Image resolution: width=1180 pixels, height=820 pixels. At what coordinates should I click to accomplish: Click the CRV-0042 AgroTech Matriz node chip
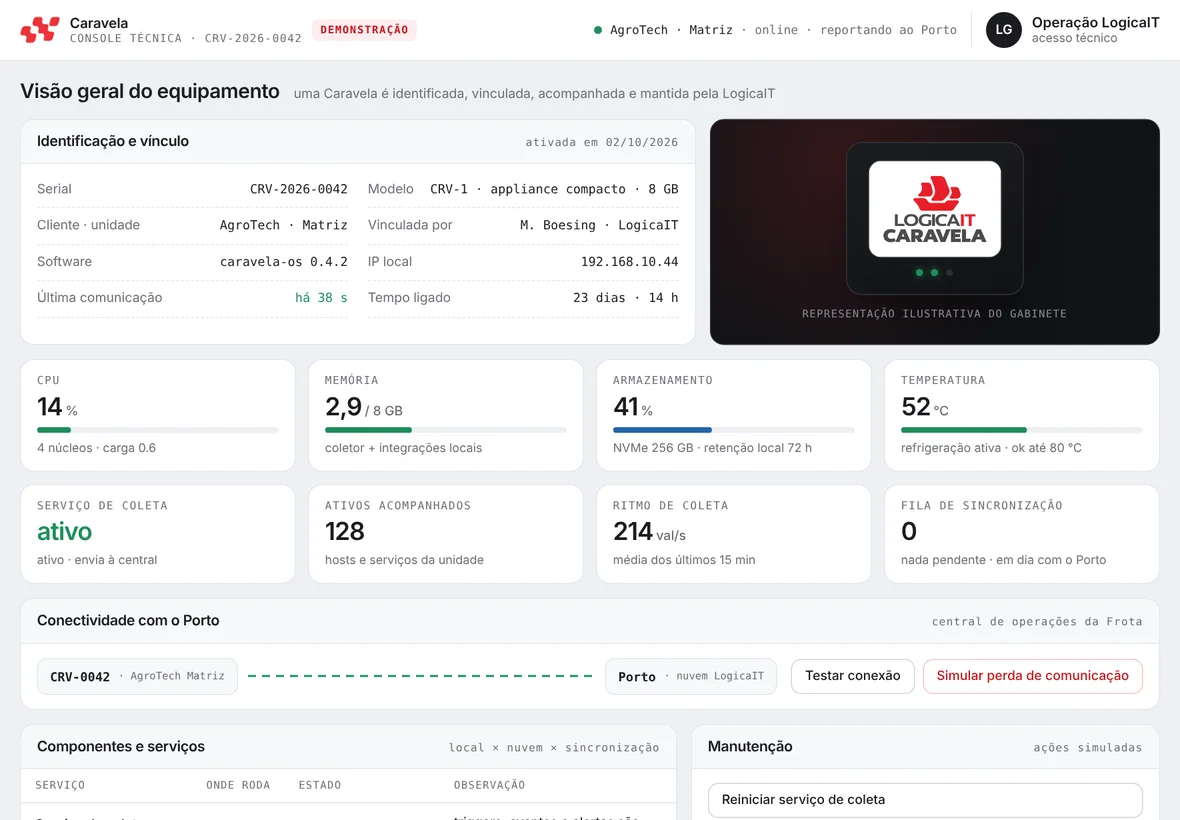point(137,676)
